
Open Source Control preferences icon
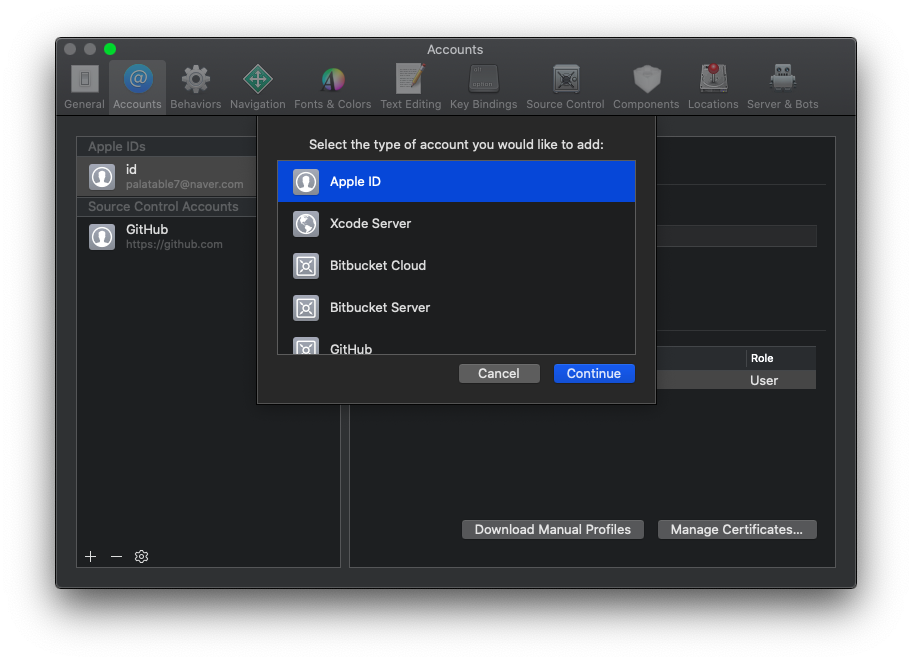[x=565, y=79]
